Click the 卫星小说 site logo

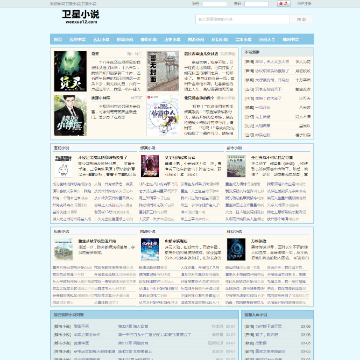coord(80,17)
